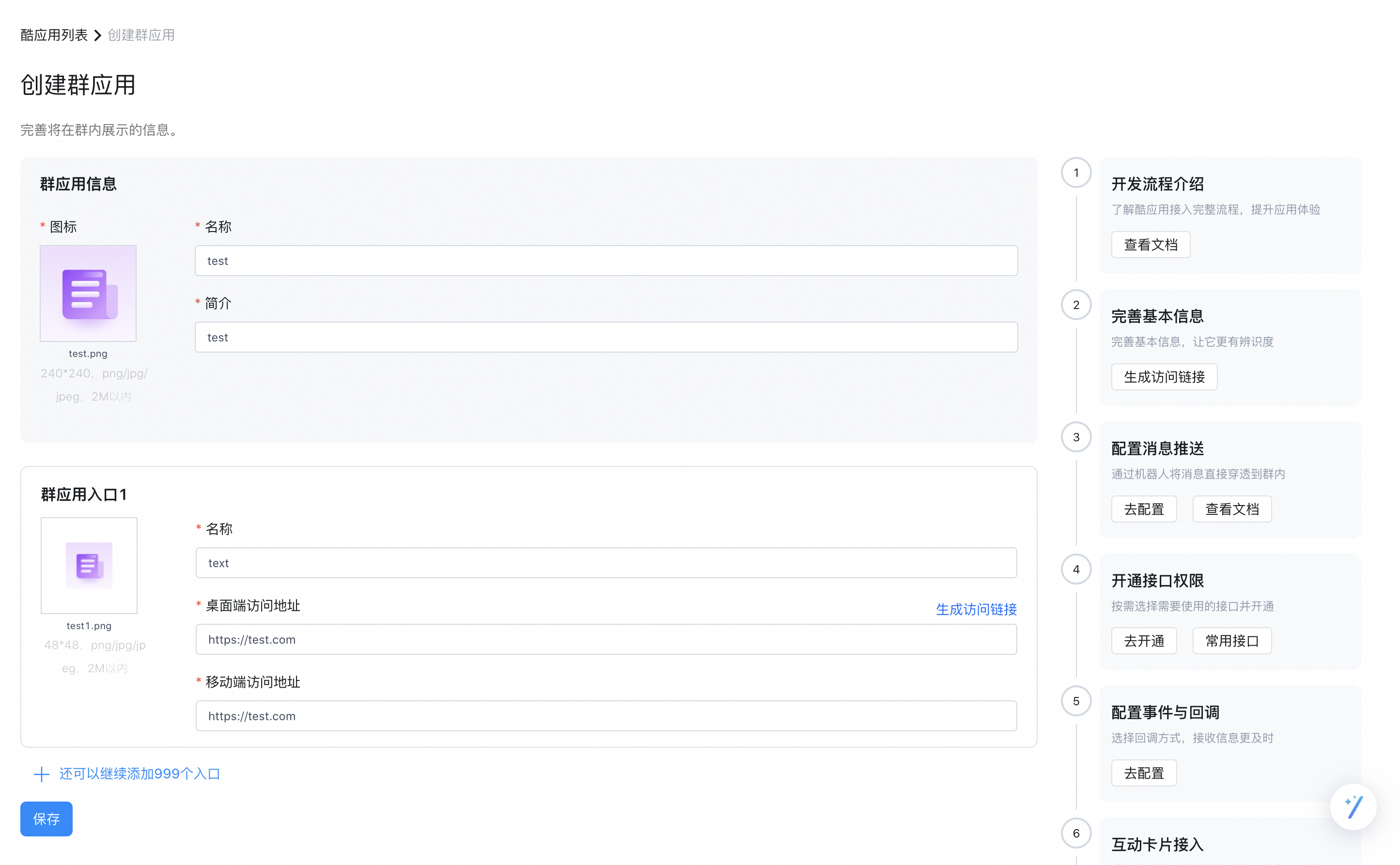Screen dimensions: 1400x865
Task: Open the 酷应用列表 breadcrumb link
Action: coord(54,35)
